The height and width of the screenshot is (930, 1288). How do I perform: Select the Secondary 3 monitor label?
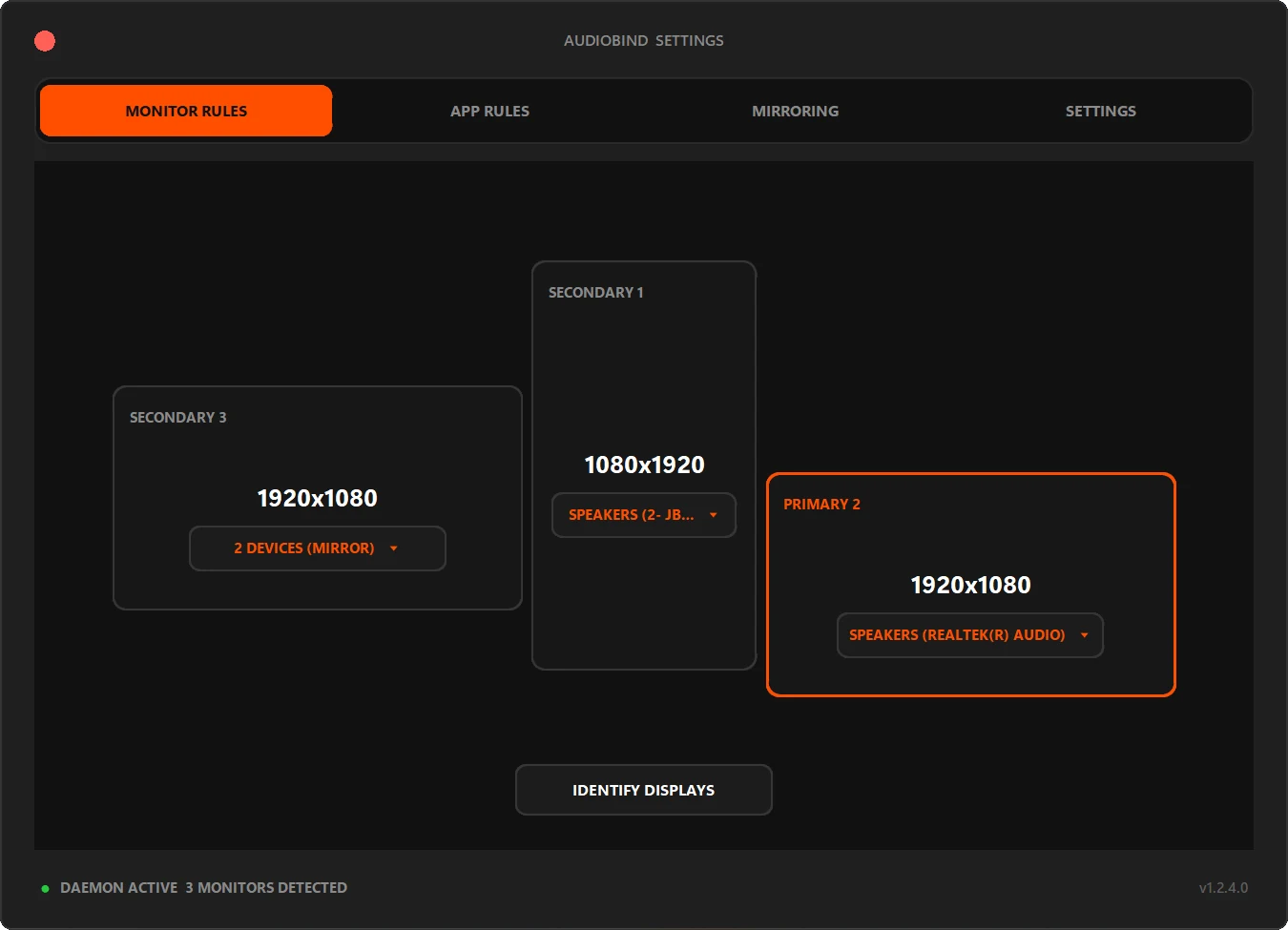point(178,418)
